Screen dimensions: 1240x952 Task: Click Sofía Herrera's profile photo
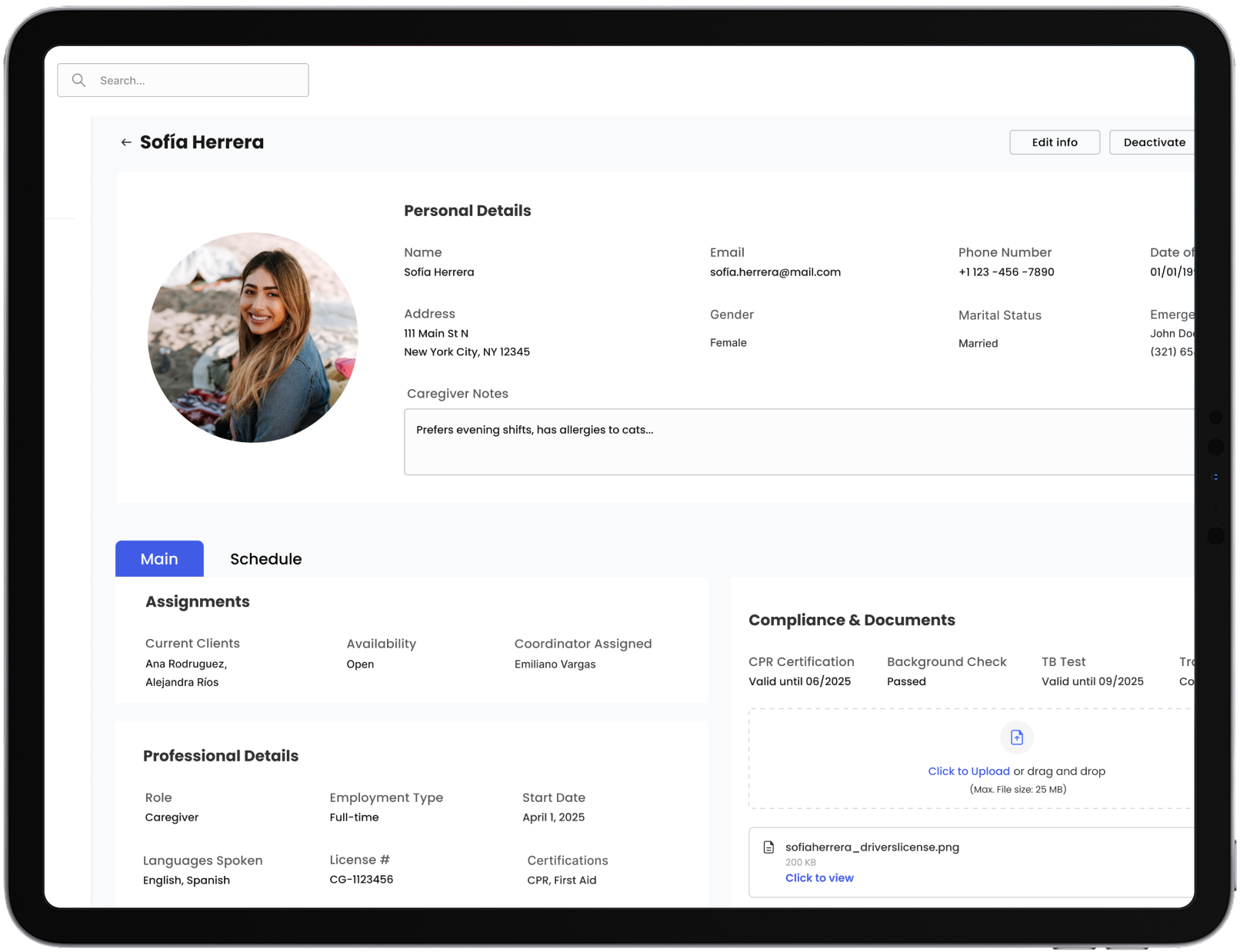click(x=252, y=338)
